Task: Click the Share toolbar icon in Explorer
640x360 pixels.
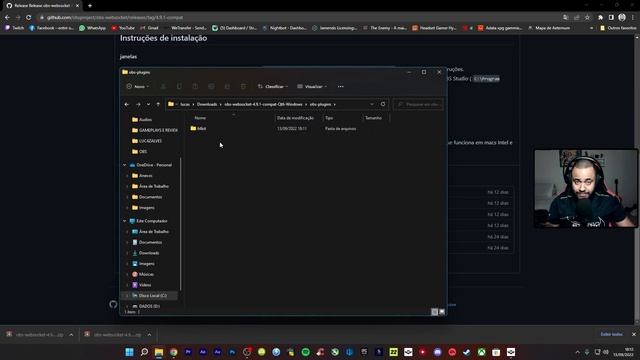Action: (x=227, y=87)
